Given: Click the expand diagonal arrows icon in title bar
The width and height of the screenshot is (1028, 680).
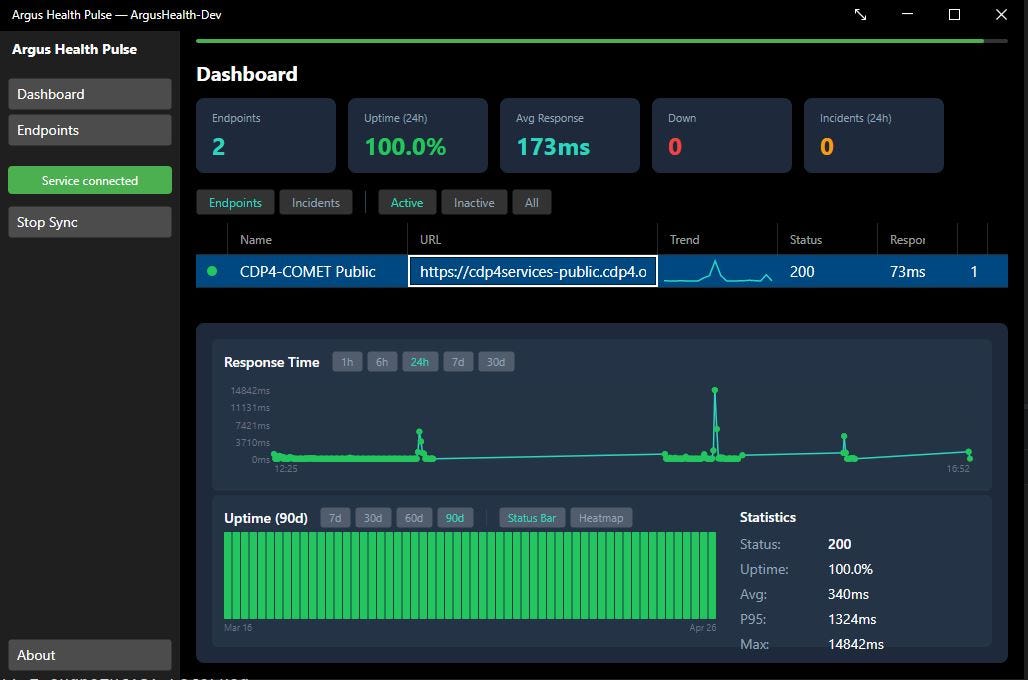Looking at the screenshot, I should point(860,14).
